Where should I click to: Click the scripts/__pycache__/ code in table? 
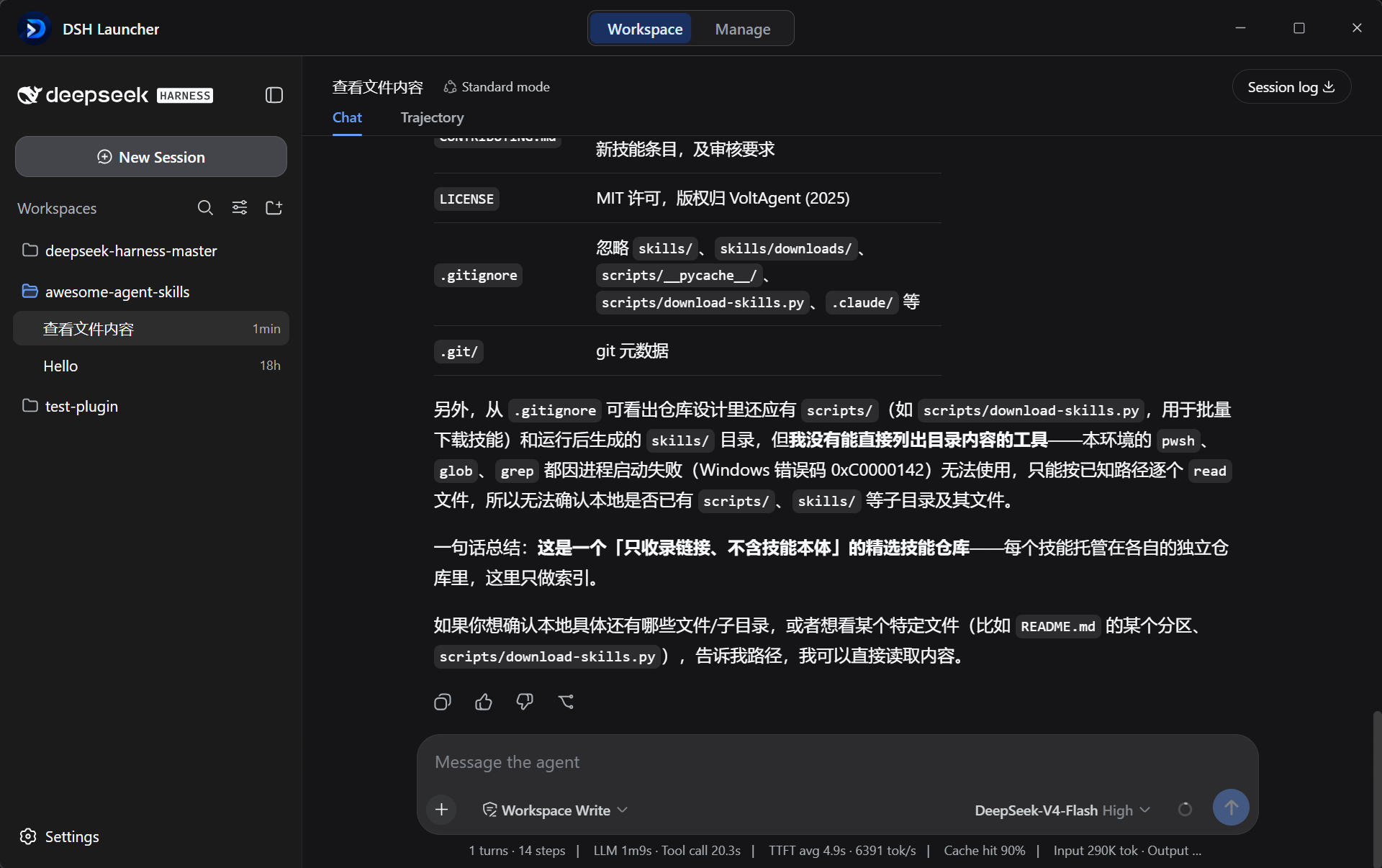click(x=679, y=276)
